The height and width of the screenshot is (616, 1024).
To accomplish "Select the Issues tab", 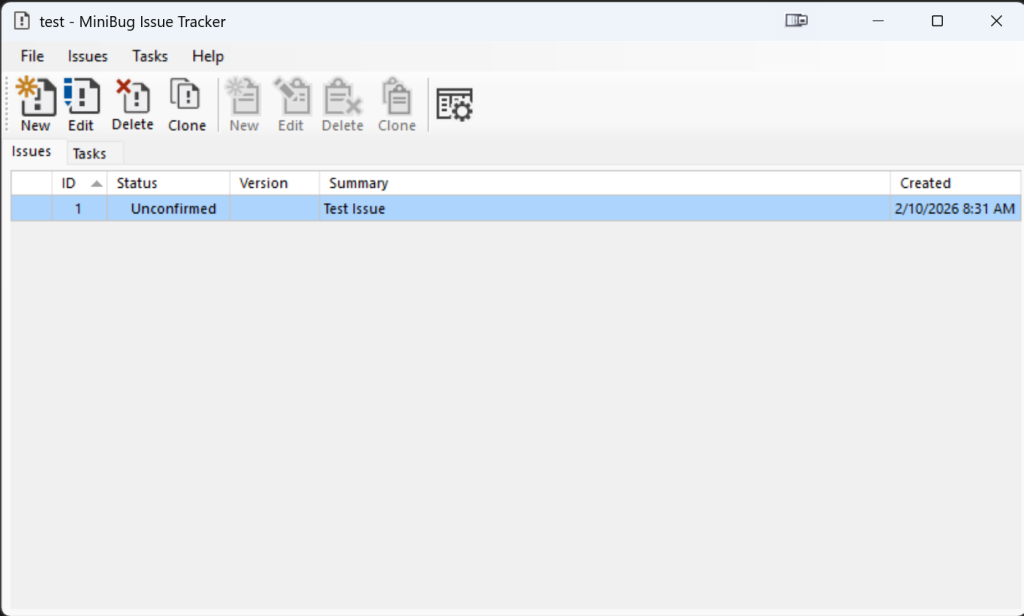I will point(30,151).
